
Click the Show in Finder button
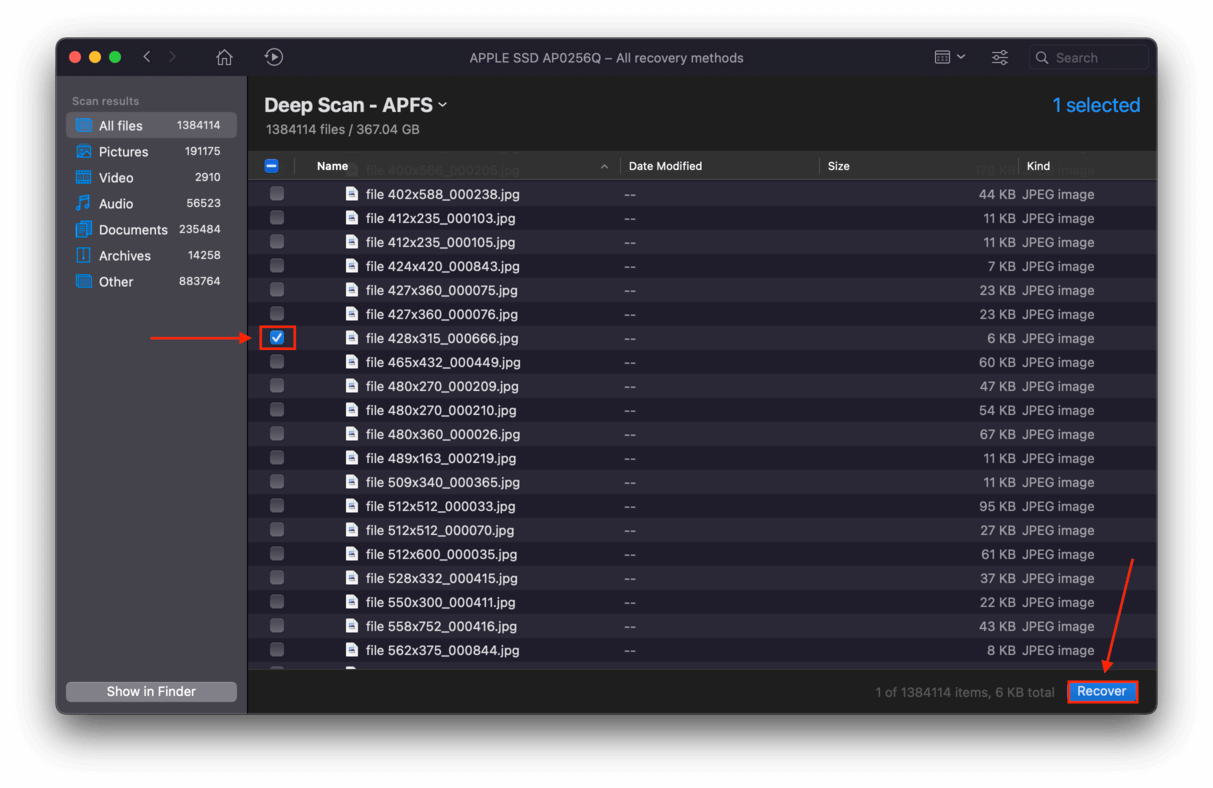tap(151, 692)
